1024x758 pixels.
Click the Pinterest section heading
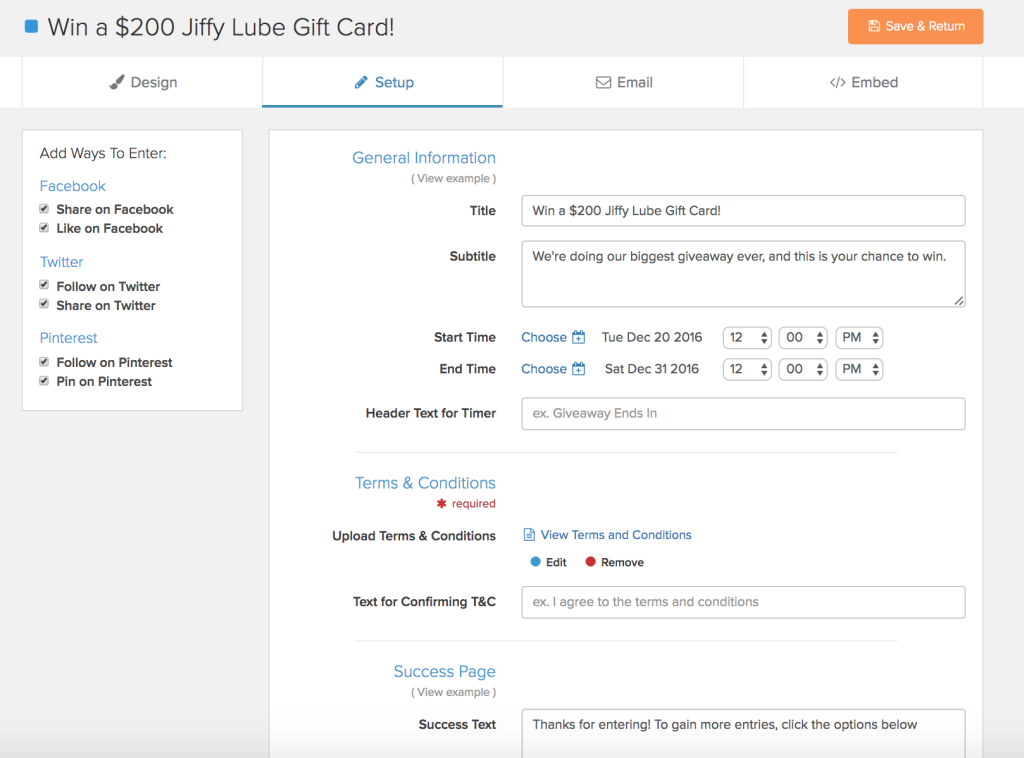coord(69,338)
